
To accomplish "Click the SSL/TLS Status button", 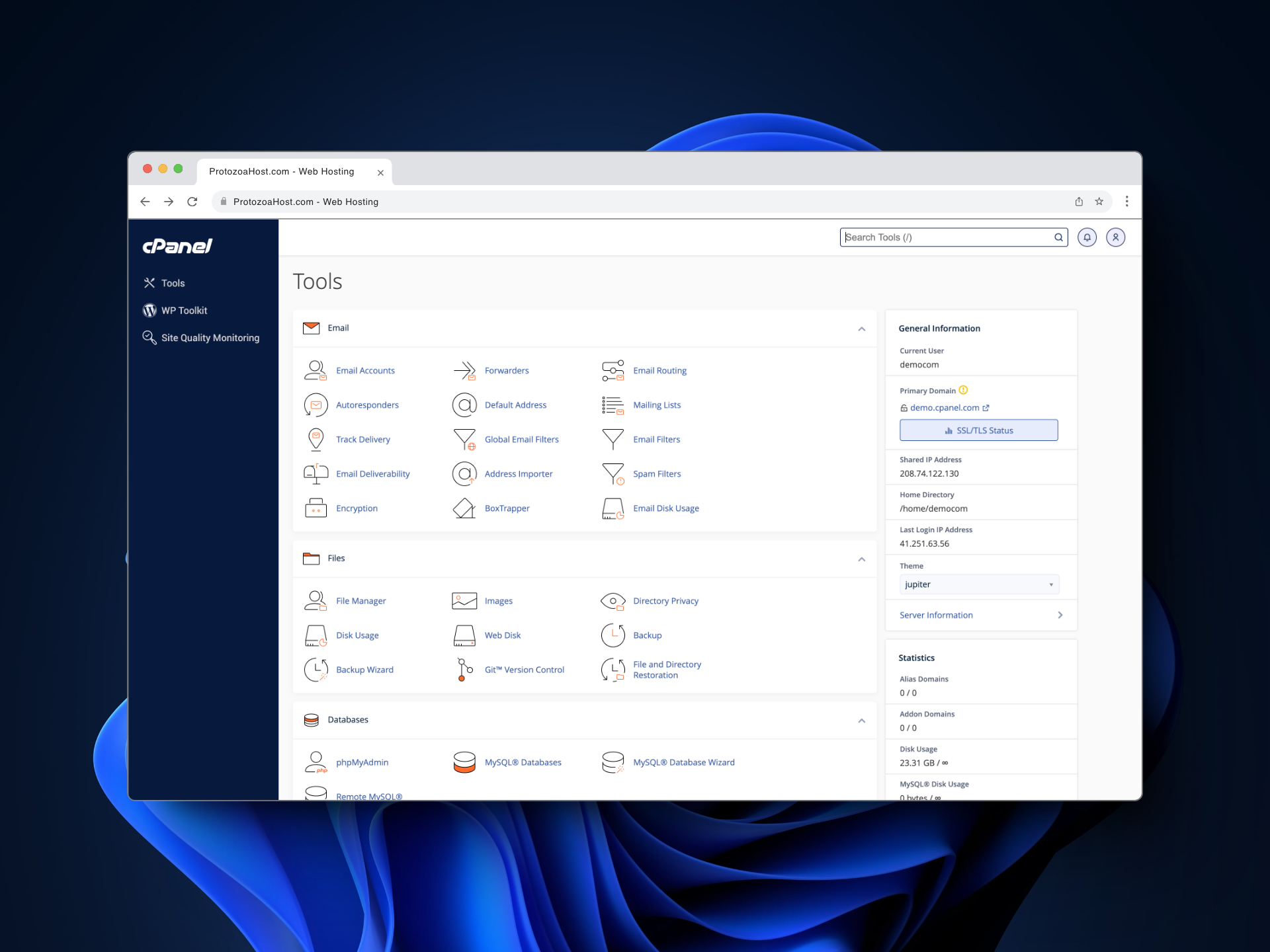I will [x=978, y=430].
